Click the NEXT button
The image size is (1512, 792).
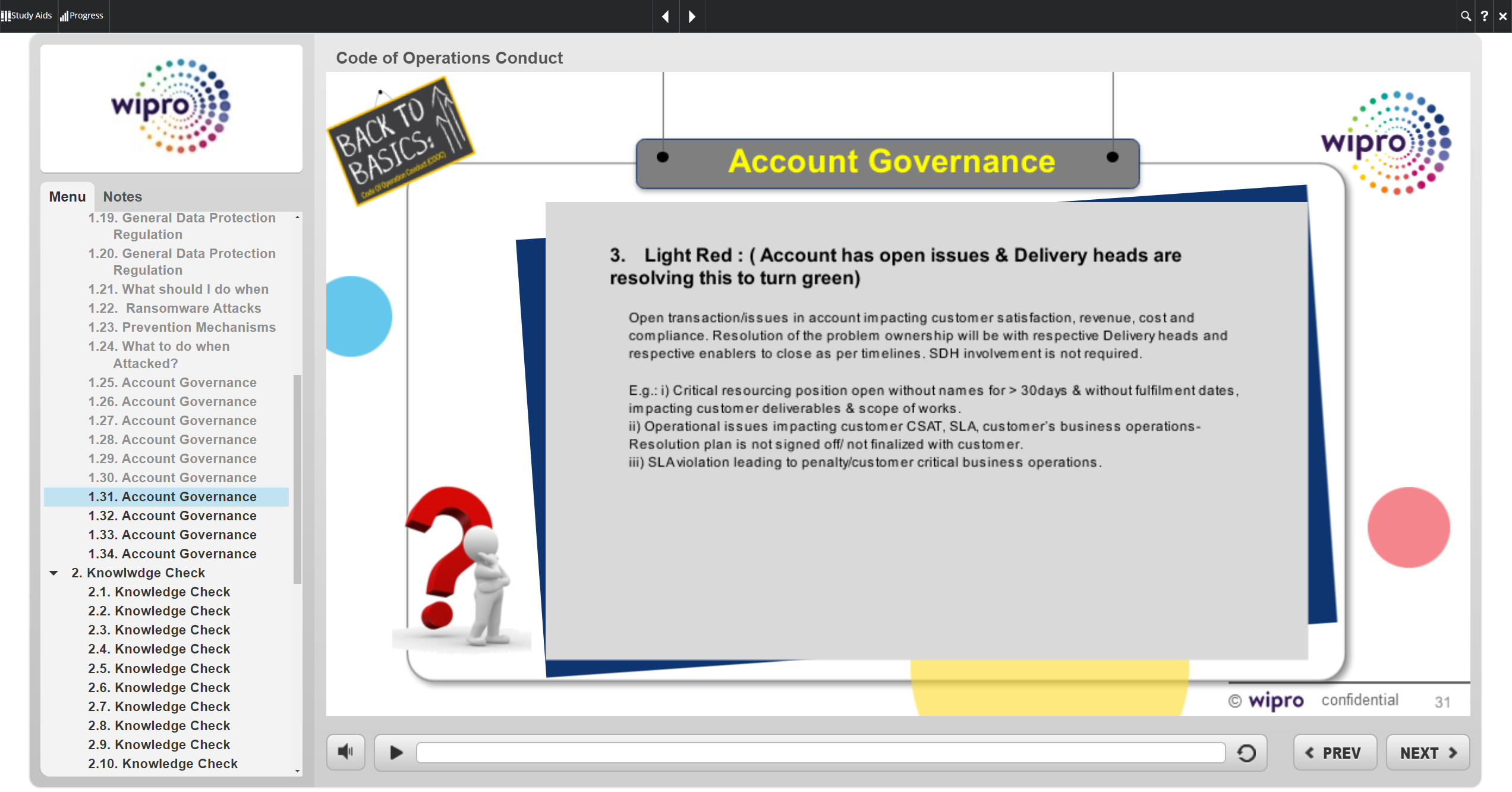(1428, 753)
